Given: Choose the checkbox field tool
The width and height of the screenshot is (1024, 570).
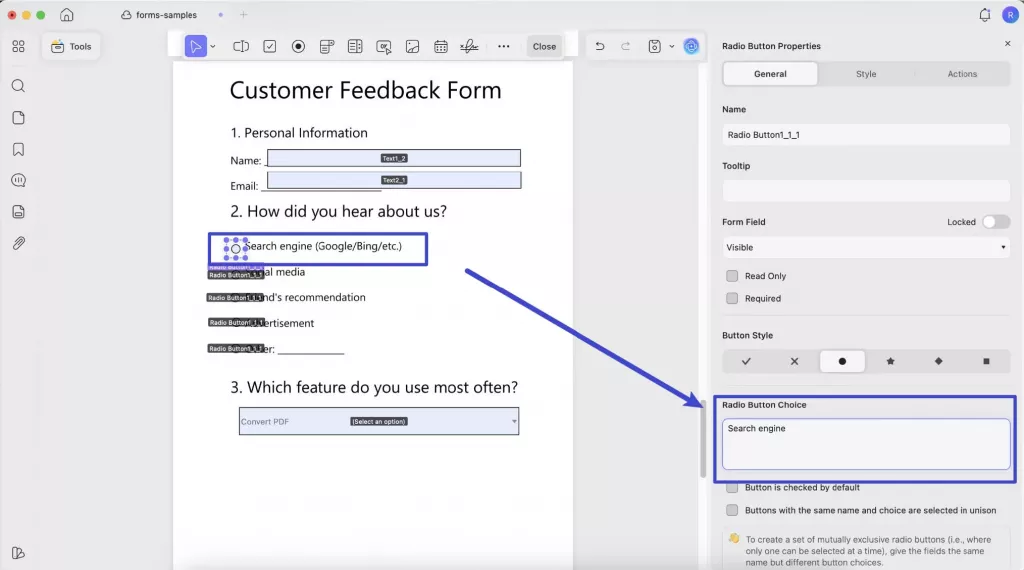Looking at the screenshot, I should pos(270,46).
